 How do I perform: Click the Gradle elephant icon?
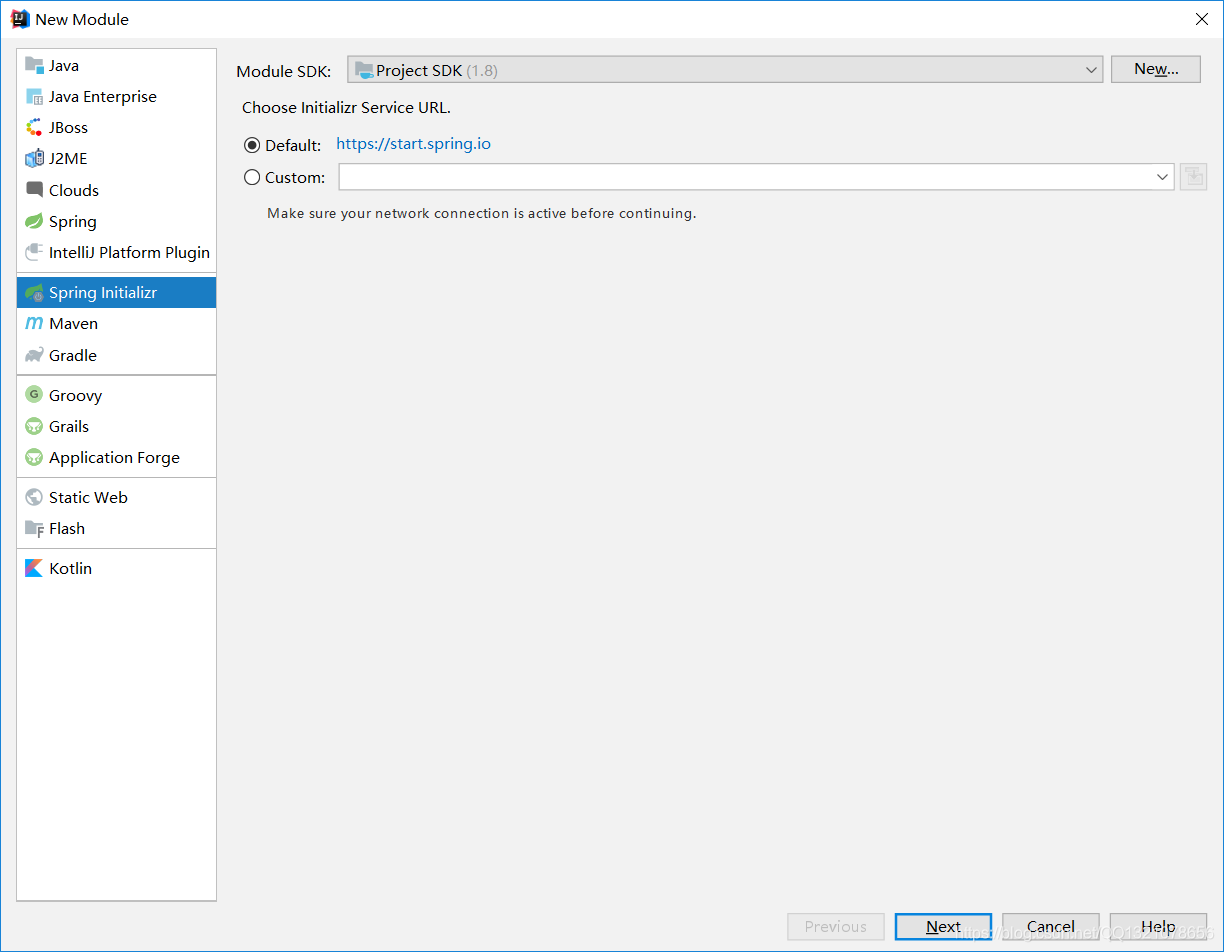coord(34,355)
